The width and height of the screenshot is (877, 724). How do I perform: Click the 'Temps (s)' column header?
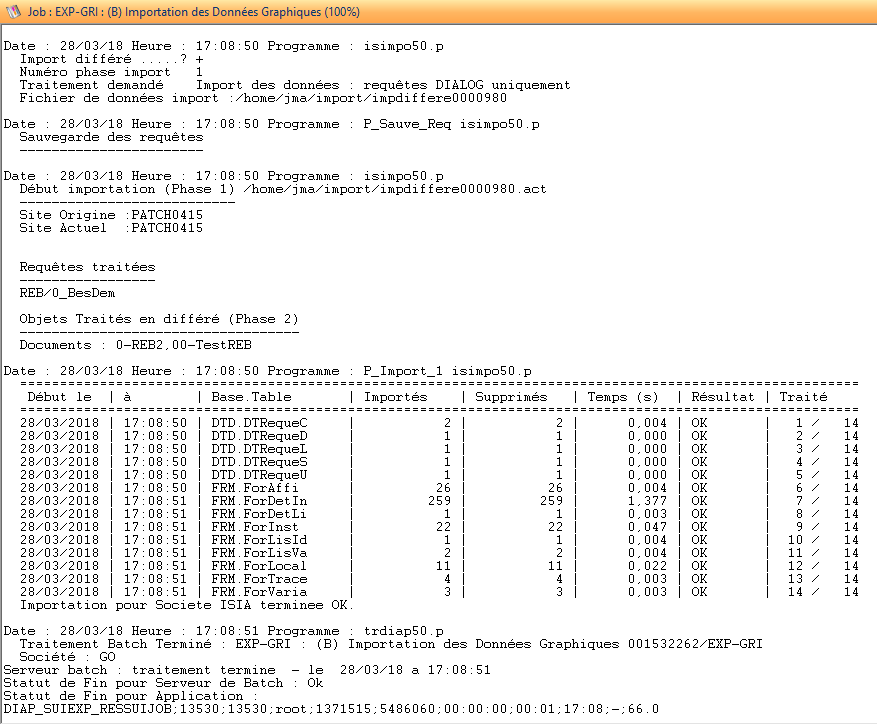(623, 397)
